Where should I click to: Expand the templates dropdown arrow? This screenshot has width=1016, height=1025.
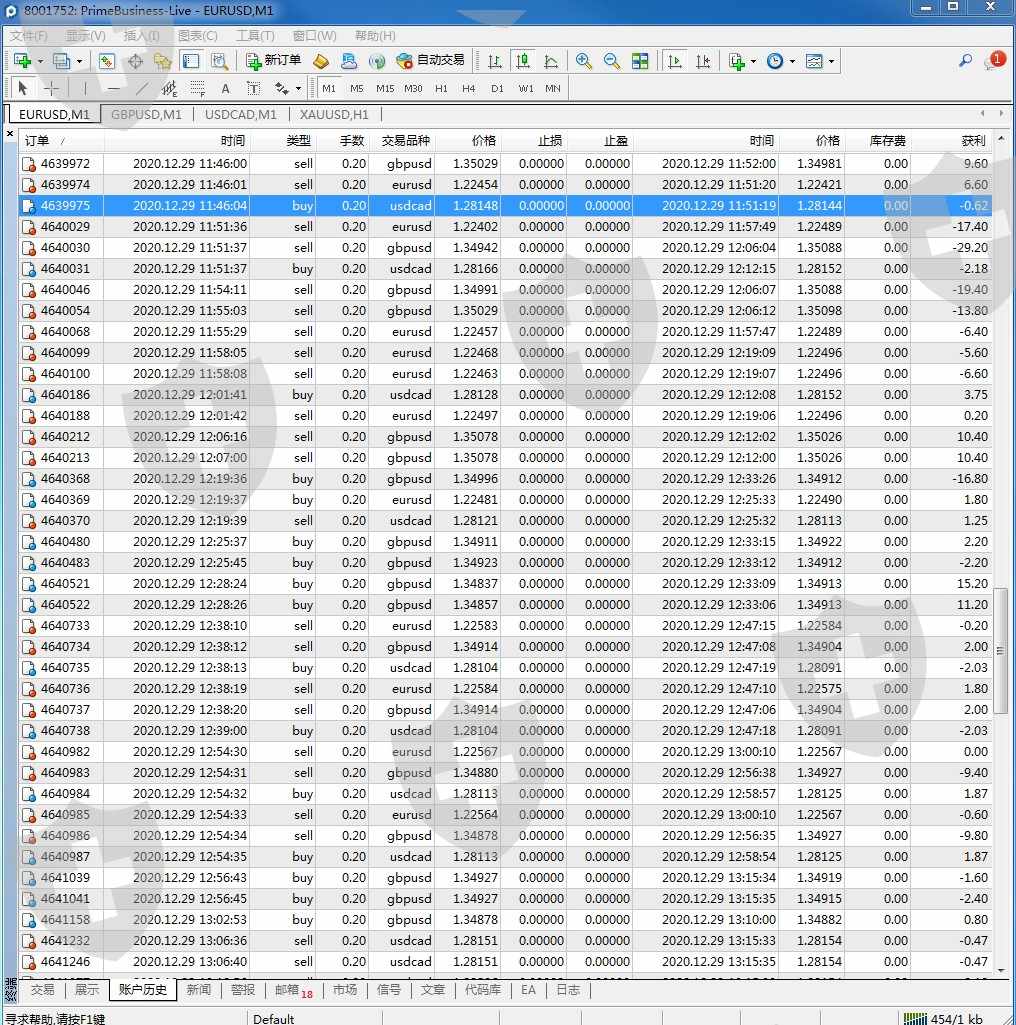pos(831,61)
